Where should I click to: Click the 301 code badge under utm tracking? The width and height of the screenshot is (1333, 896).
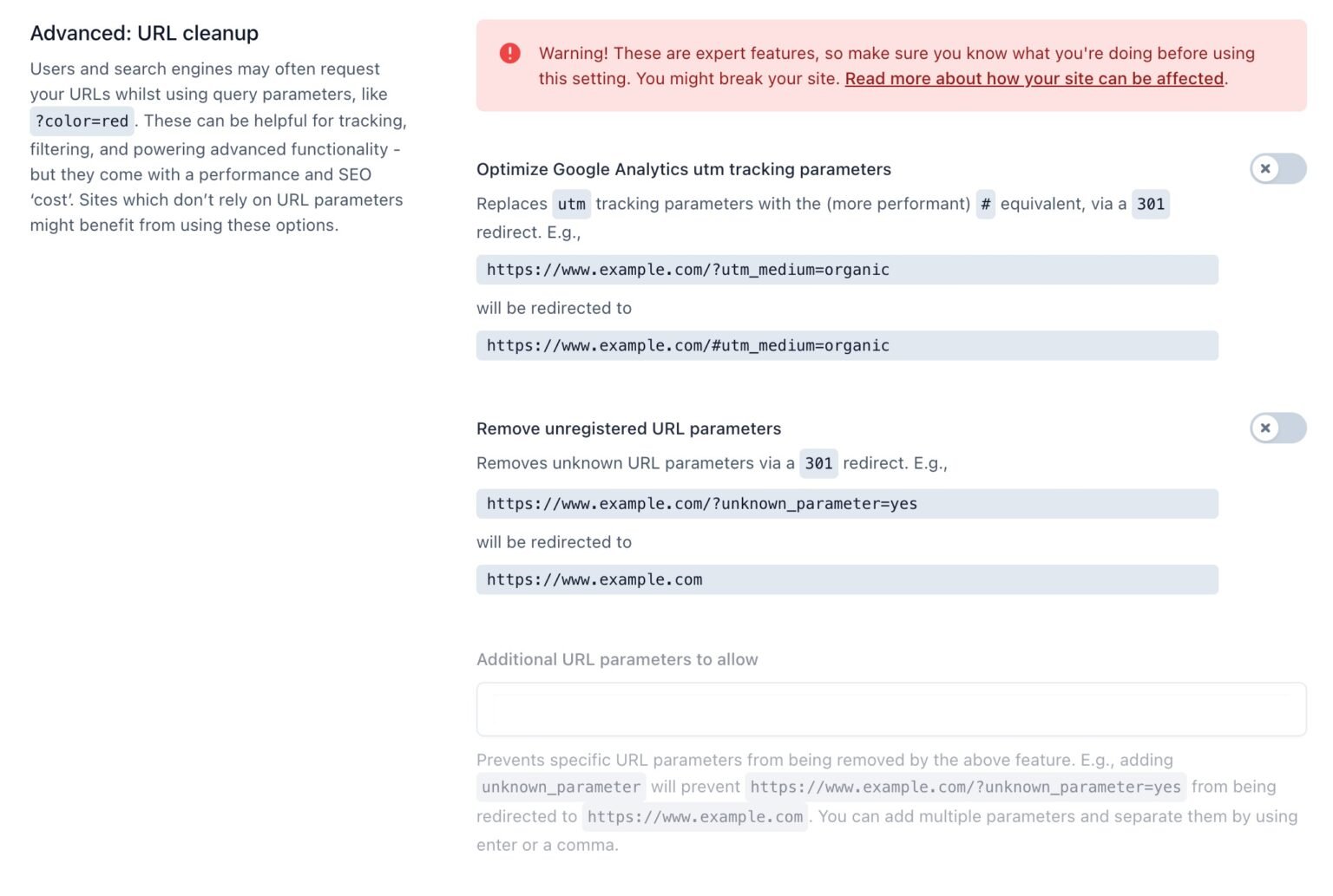point(1149,204)
